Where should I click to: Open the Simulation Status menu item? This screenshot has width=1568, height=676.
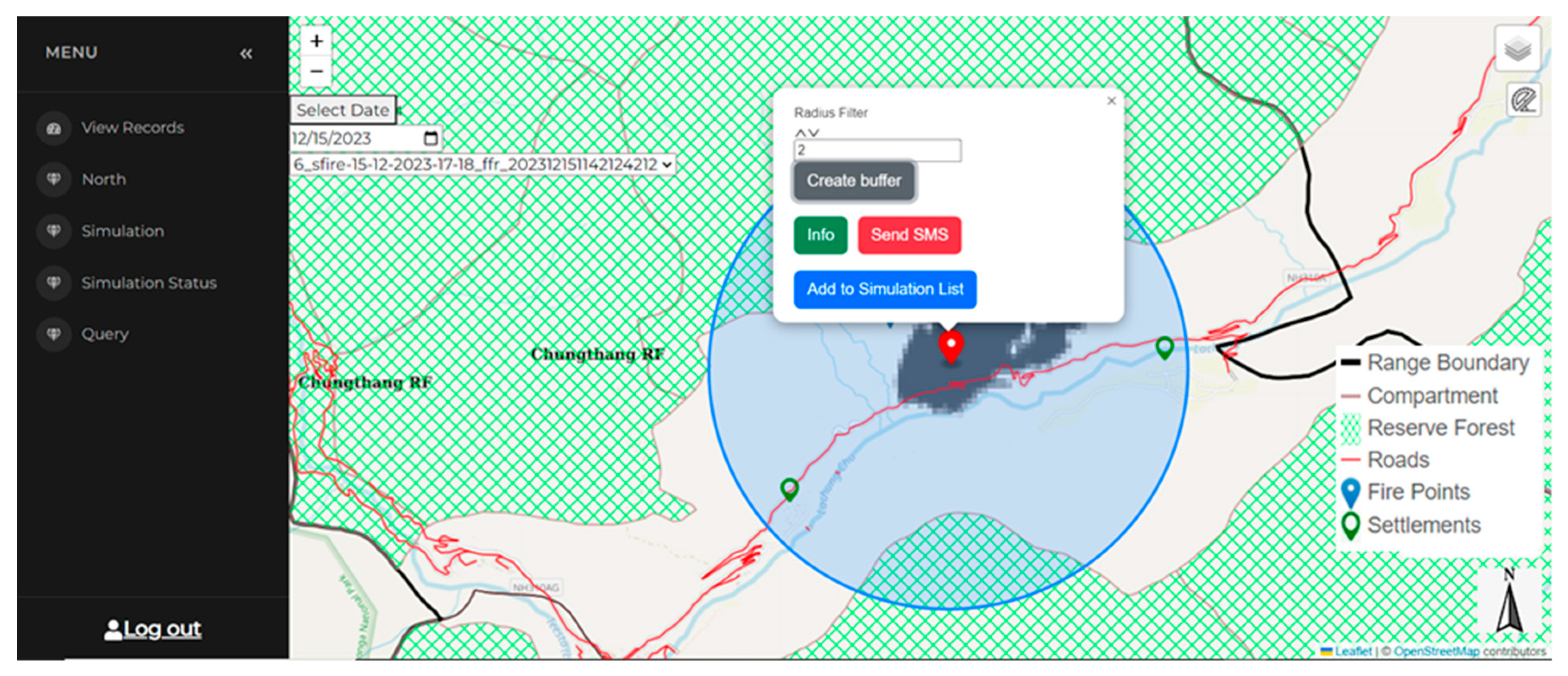pos(148,283)
